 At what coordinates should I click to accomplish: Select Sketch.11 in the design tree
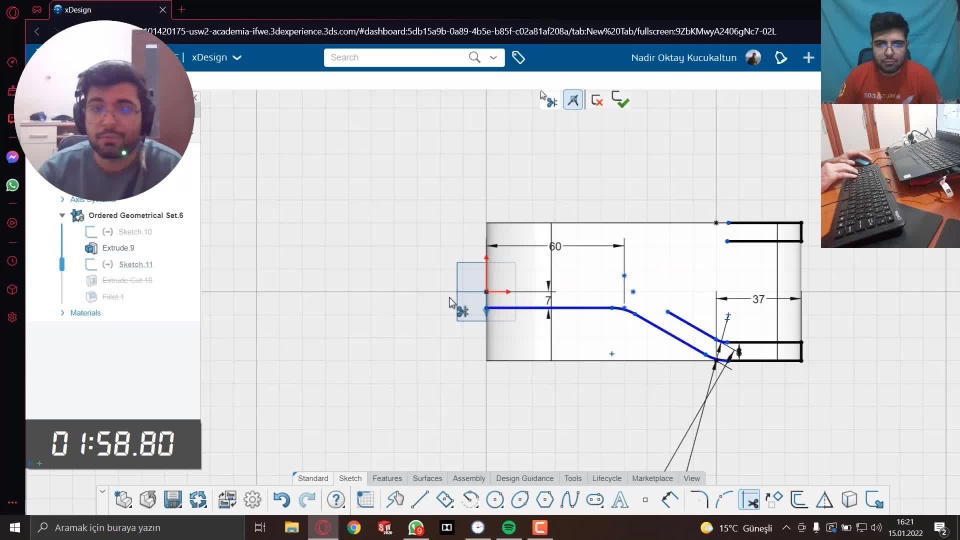pos(135,264)
